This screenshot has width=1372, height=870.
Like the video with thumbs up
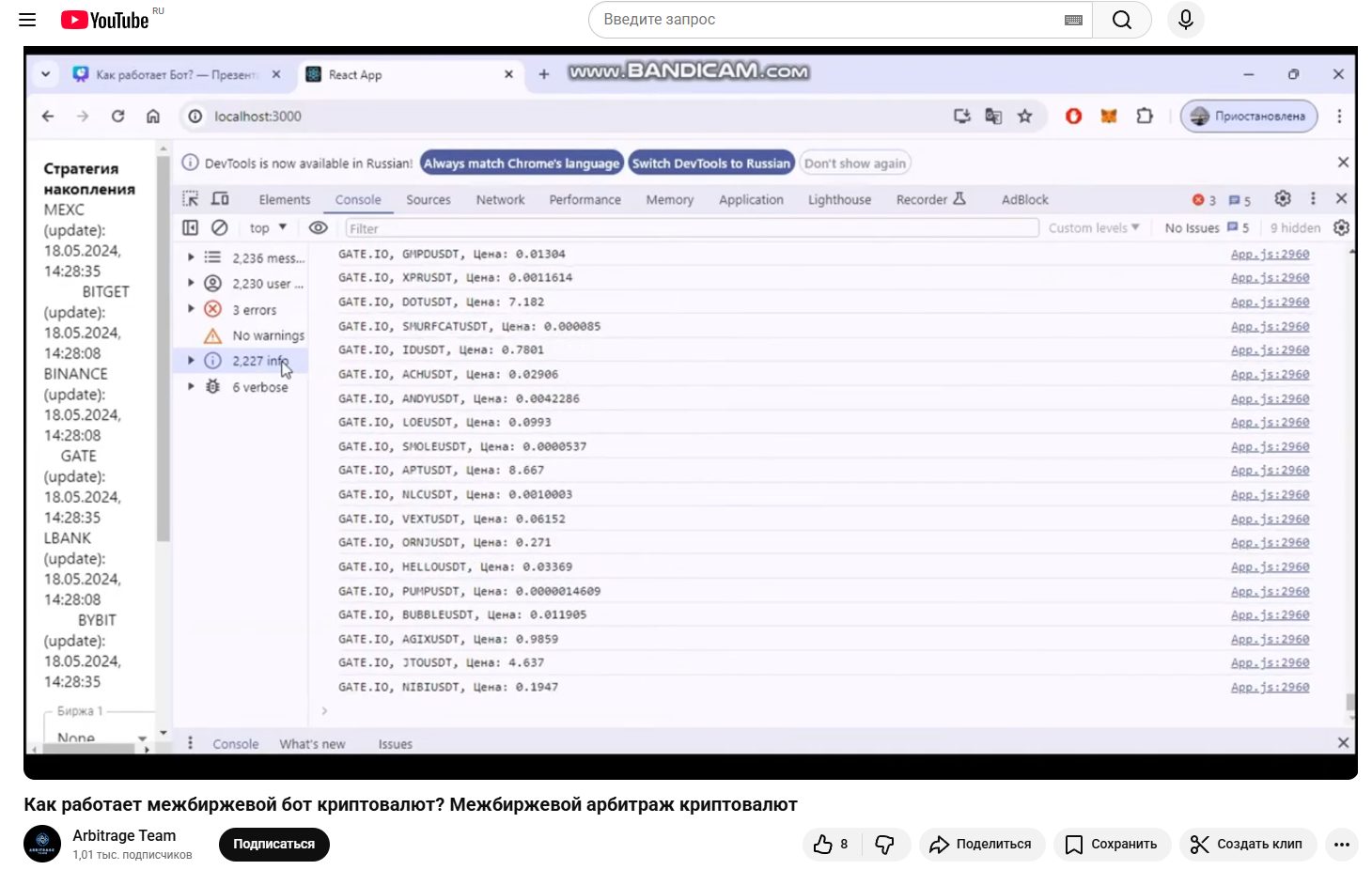click(x=831, y=845)
